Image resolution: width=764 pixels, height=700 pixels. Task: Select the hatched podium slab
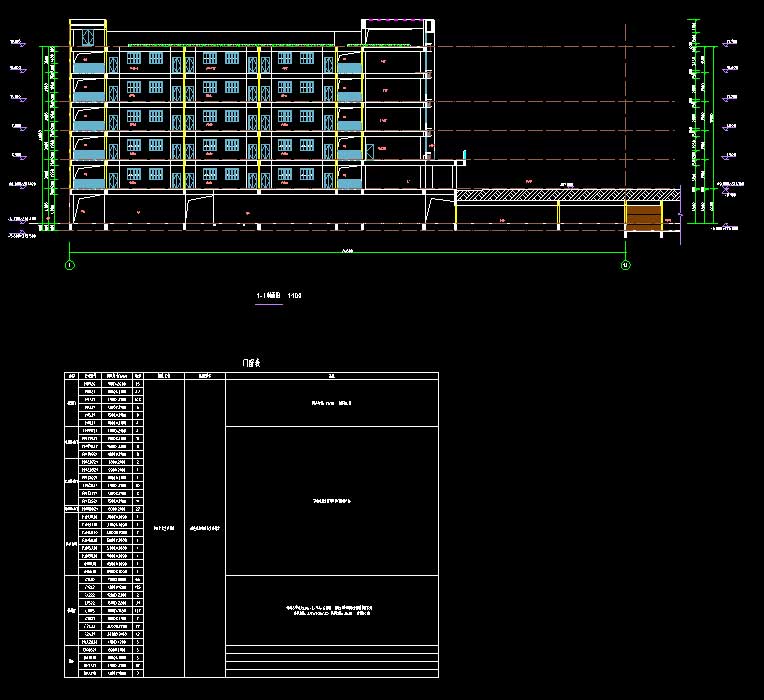[568, 195]
